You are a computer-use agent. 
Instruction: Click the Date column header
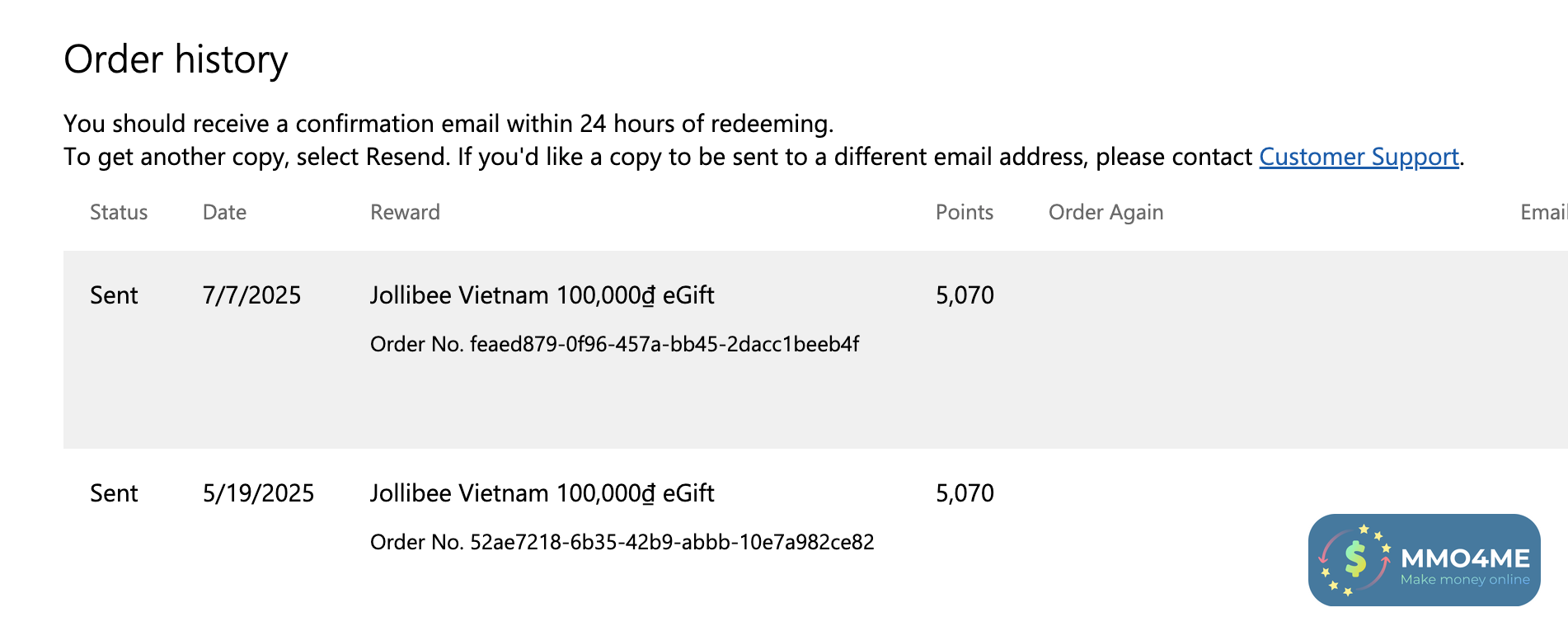click(x=224, y=213)
